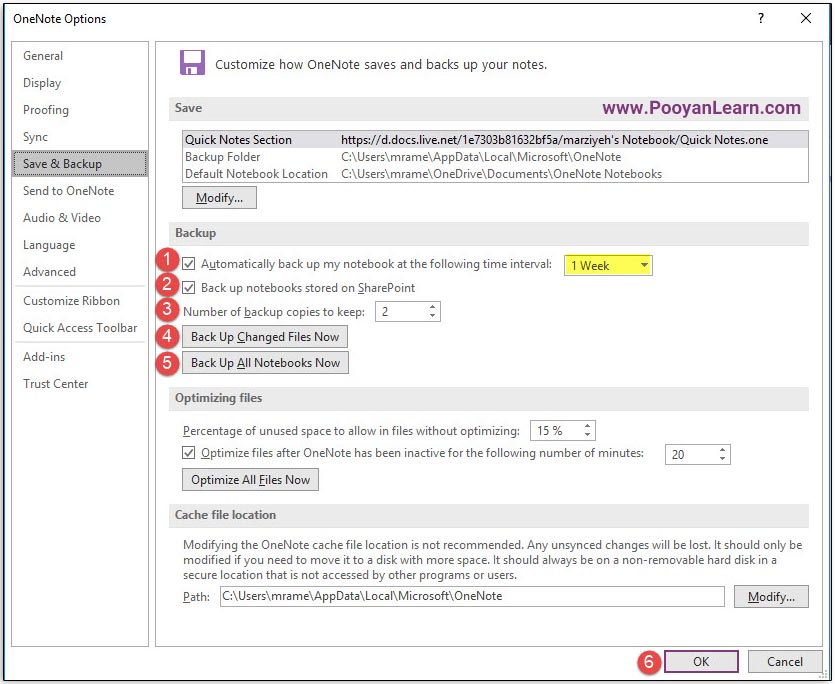Image resolution: width=835 pixels, height=684 pixels.
Task: Select the Default Notebook Location row
Action: coord(495,174)
